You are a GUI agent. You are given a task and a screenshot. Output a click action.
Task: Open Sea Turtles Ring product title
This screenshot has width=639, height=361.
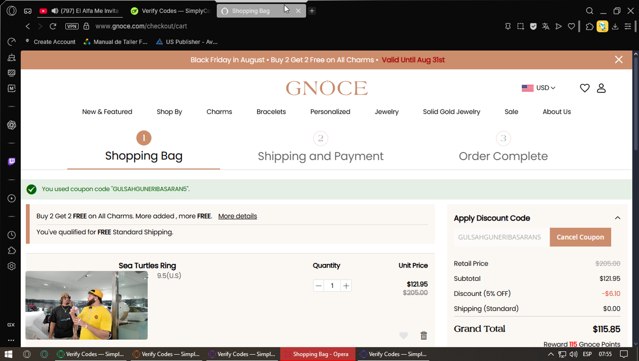point(147,266)
